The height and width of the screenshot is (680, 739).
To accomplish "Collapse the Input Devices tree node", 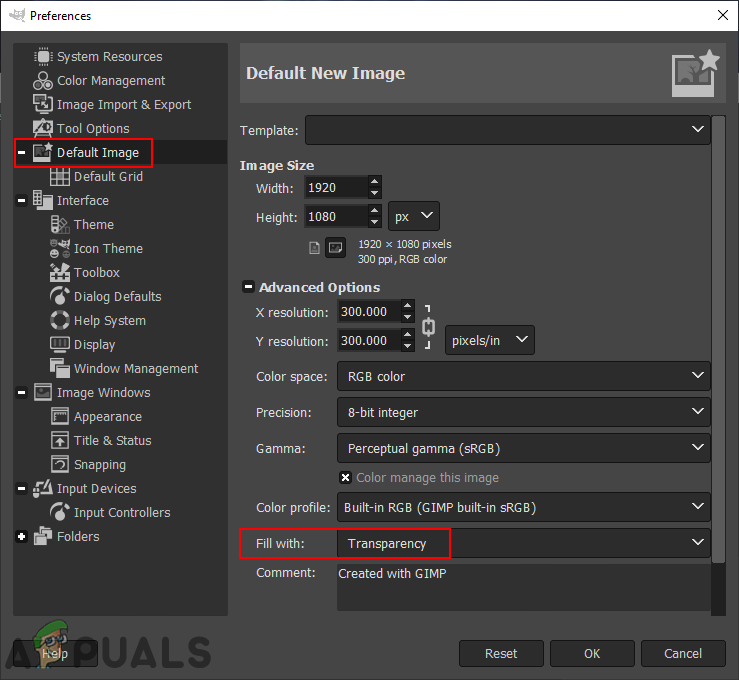I will [22, 489].
